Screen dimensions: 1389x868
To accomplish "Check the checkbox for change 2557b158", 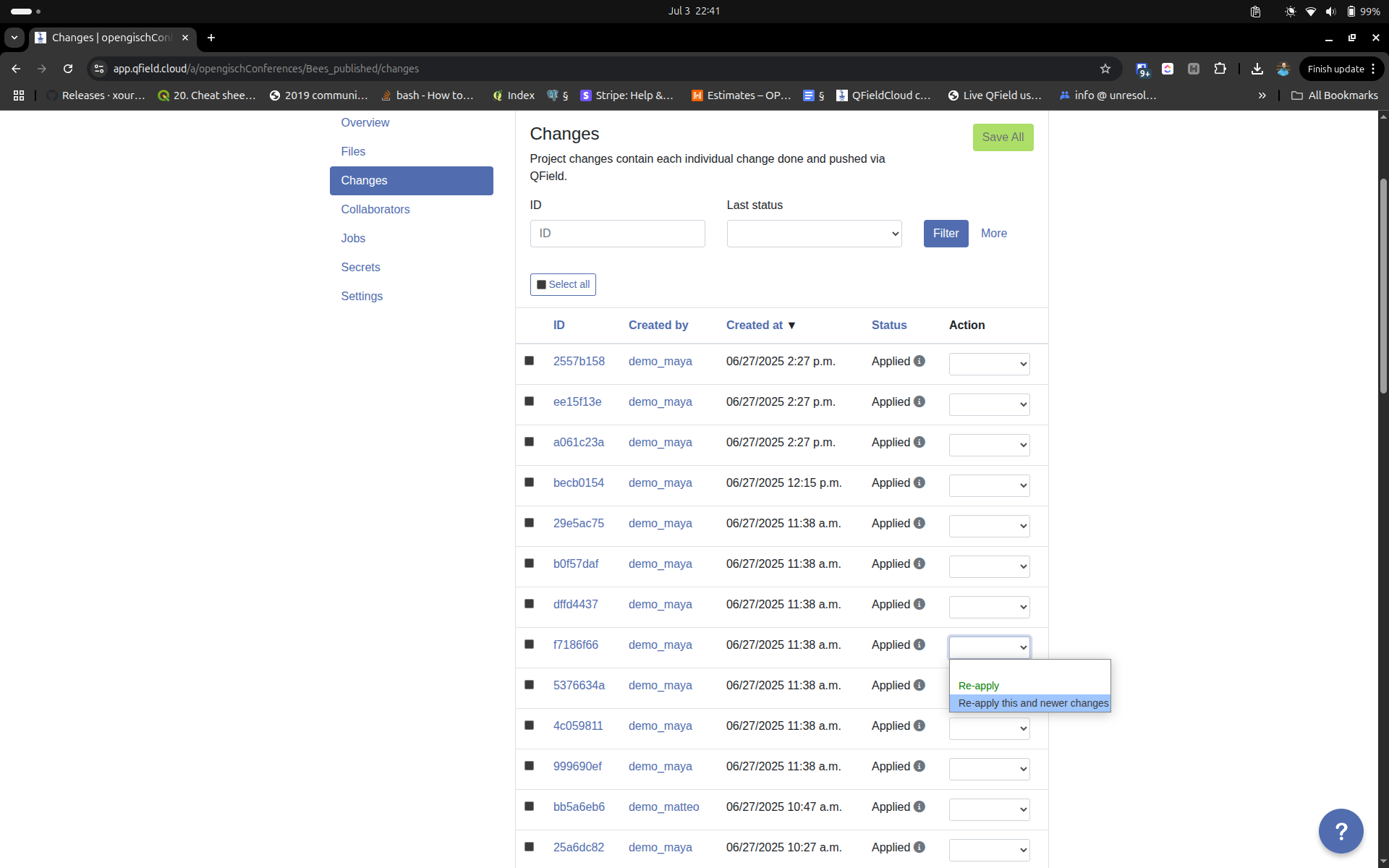I will click(529, 361).
